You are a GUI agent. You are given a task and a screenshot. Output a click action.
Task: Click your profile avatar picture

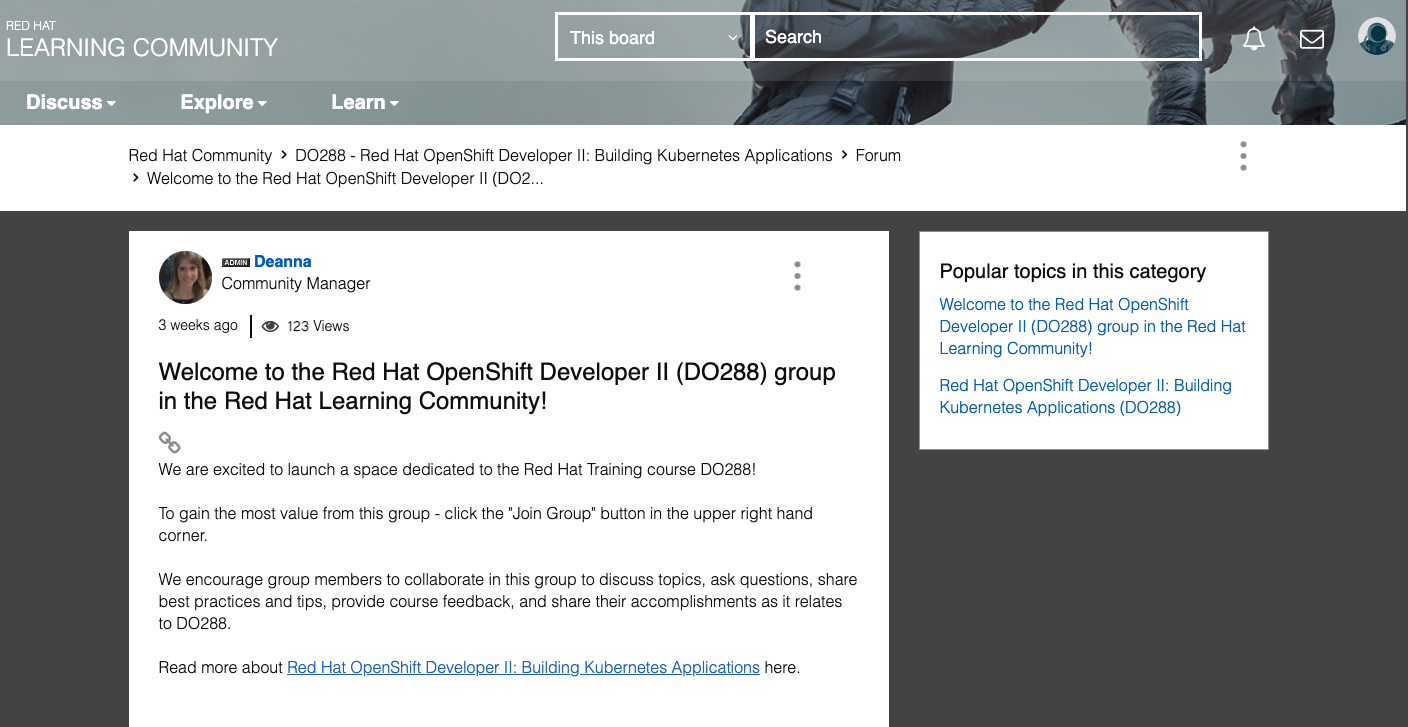coord(1376,36)
